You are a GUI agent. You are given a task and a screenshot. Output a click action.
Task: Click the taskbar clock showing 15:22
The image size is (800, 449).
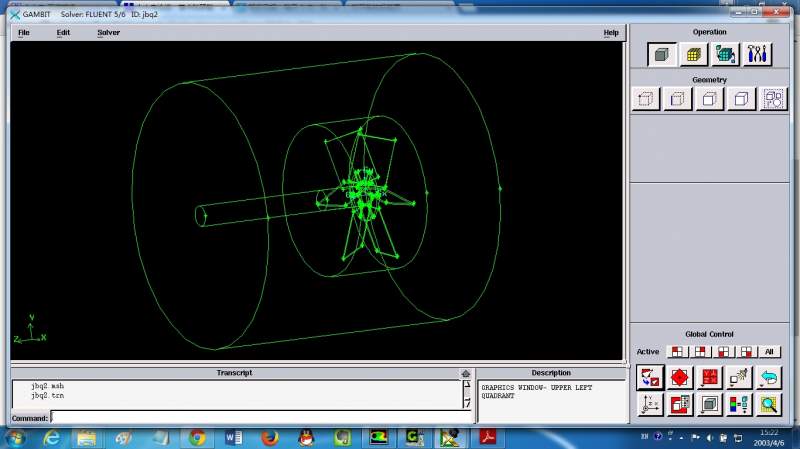[x=768, y=438]
